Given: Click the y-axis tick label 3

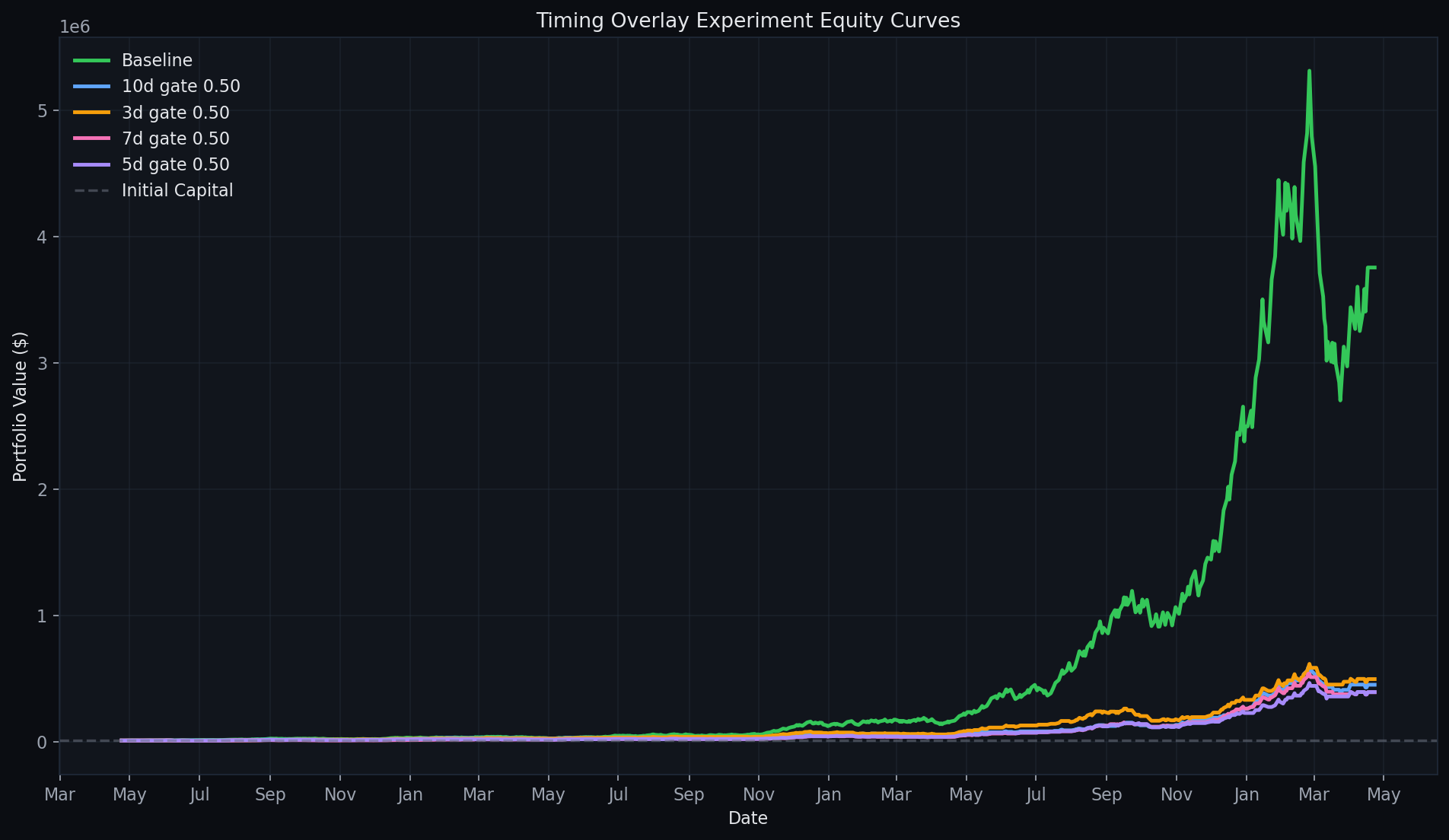Looking at the screenshot, I should [42, 363].
